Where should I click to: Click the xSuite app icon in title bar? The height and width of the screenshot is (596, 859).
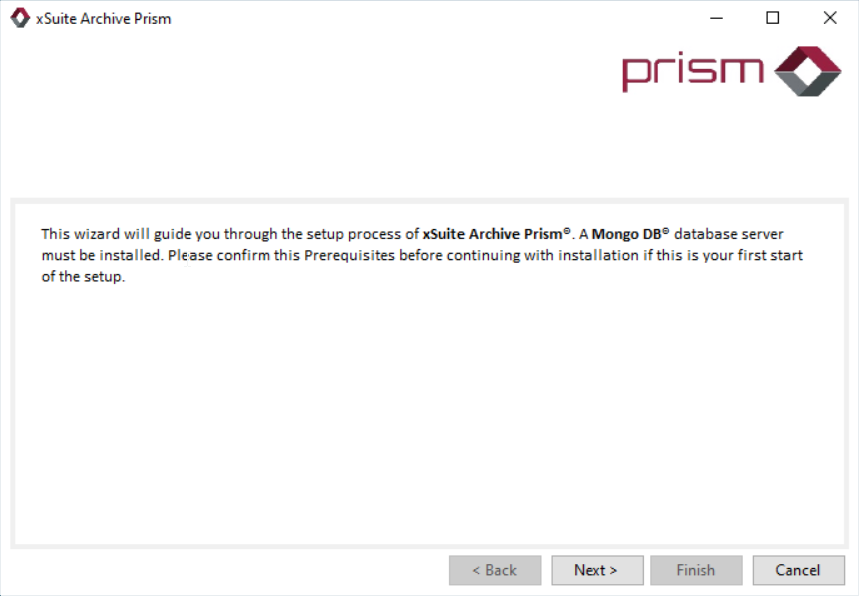point(20,18)
